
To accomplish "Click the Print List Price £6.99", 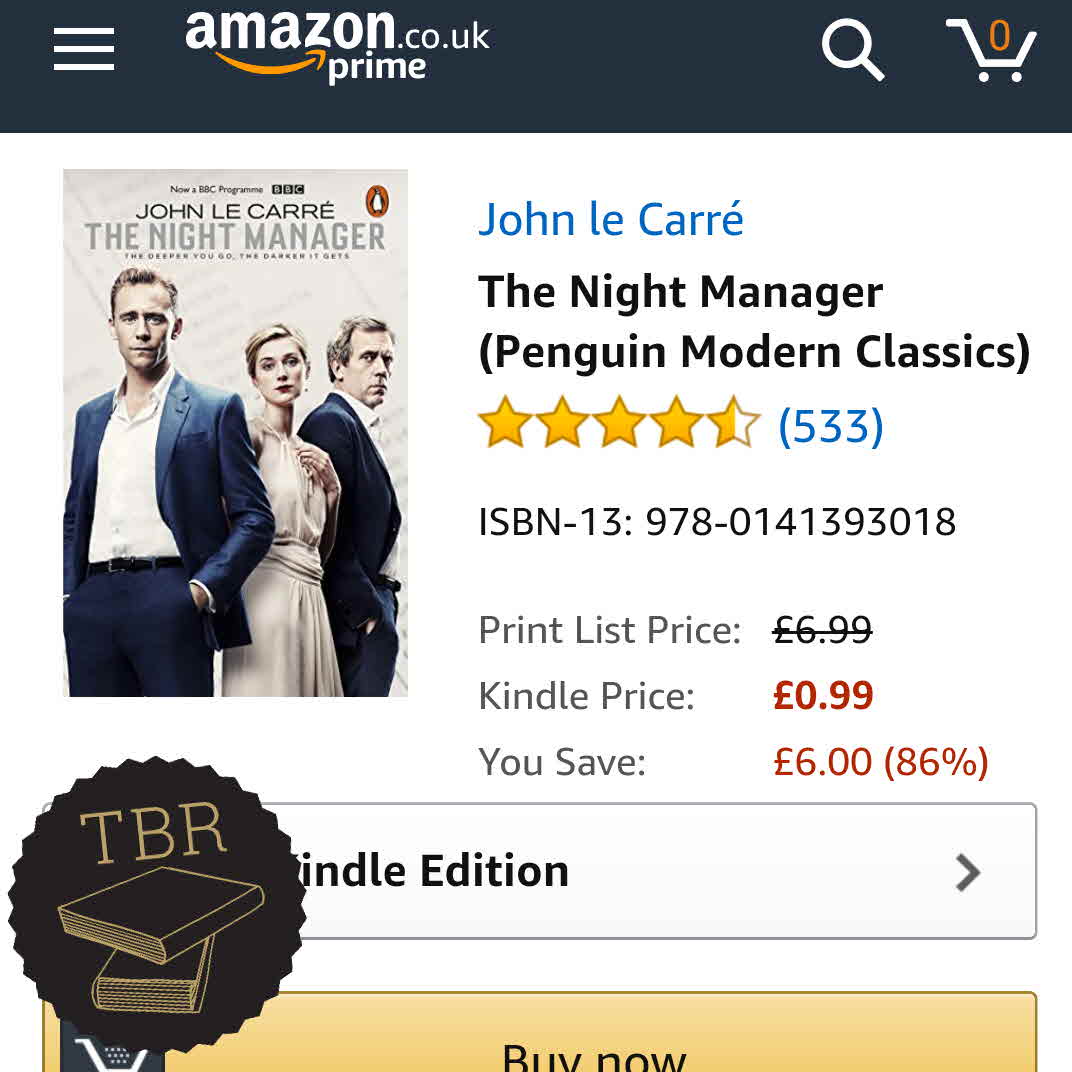I will tap(822, 630).
